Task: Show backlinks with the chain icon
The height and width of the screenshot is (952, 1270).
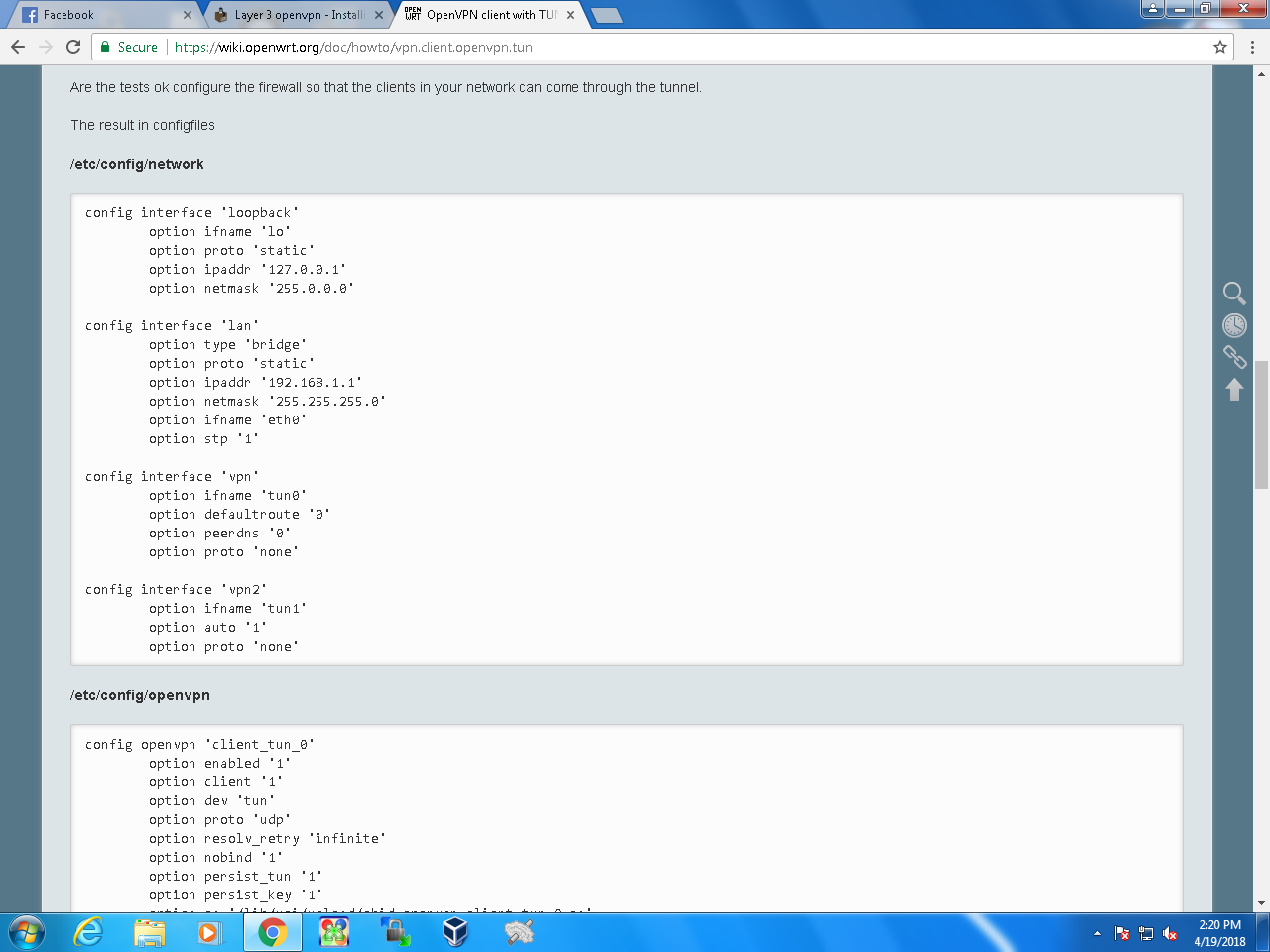Action: click(1234, 357)
